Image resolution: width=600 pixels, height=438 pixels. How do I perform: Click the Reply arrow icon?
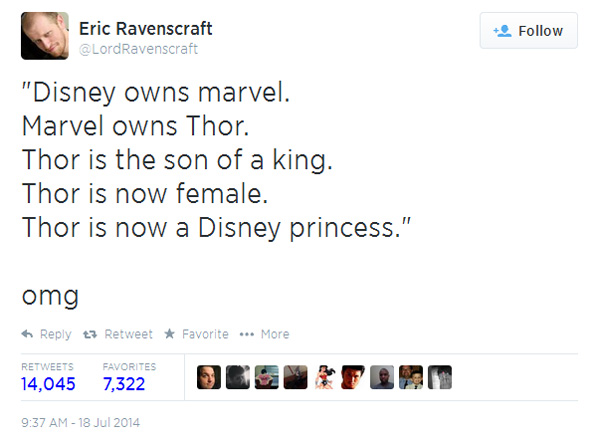28,334
